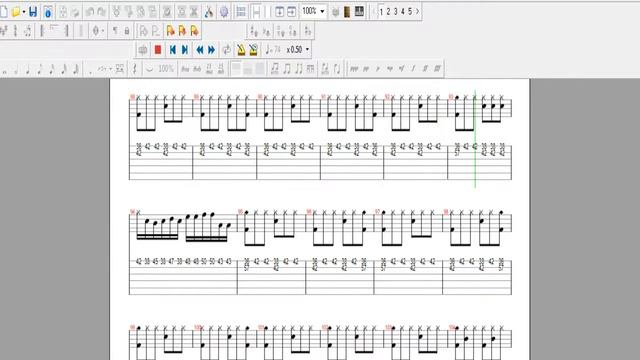Viewport: 640px width, 360px height.
Task: Click the next page chevron after 5
Action: [417, 11]
